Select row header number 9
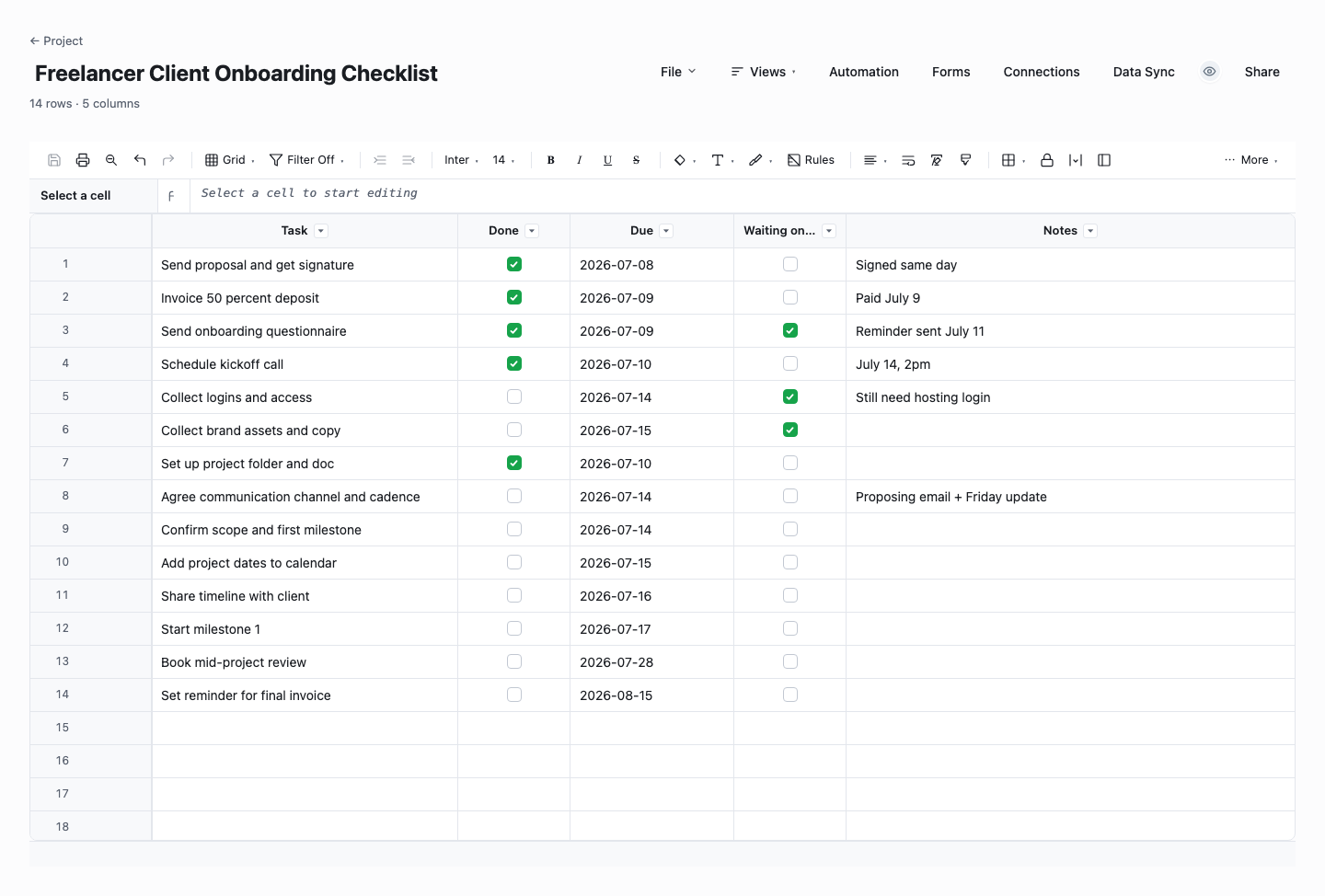The height and width of the screenshot is (896, 1325). point(90,529)
